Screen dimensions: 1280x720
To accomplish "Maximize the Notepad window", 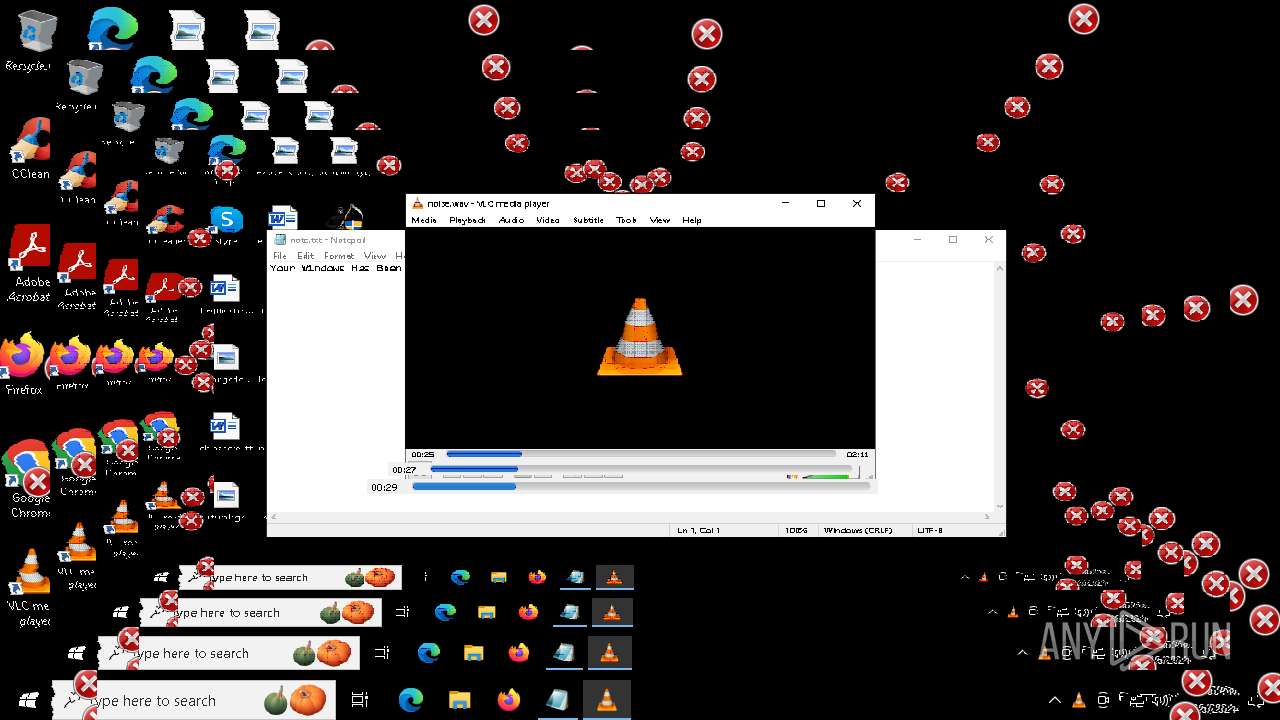I will (953, 239).
